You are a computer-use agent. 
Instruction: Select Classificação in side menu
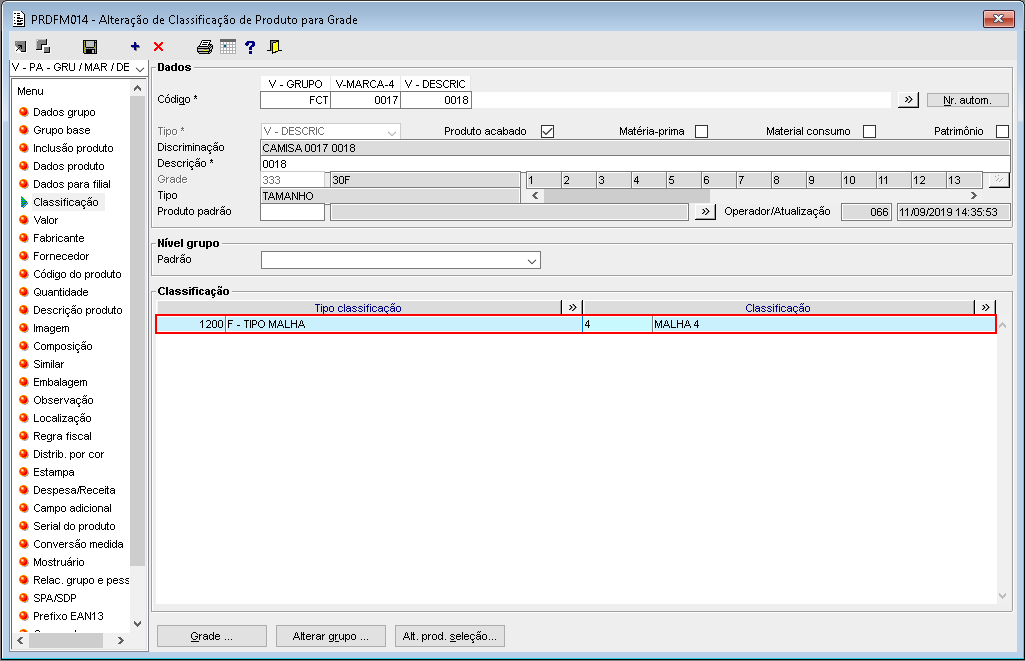point(66,202)
